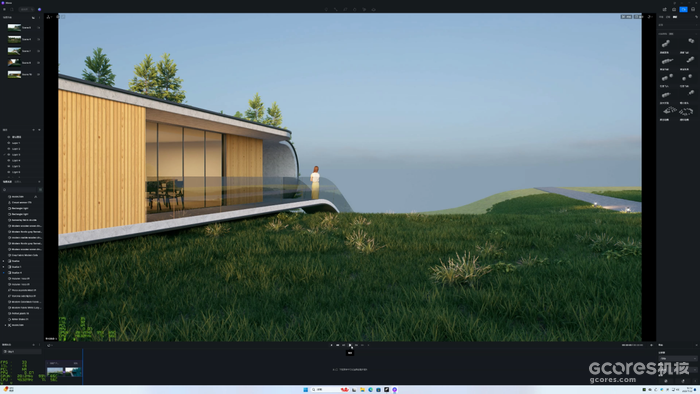Image resolution: width=700 pixels, height=394 pixels.
Task: Click the blue highlighted video mode icon
Action: pos(683,9)
